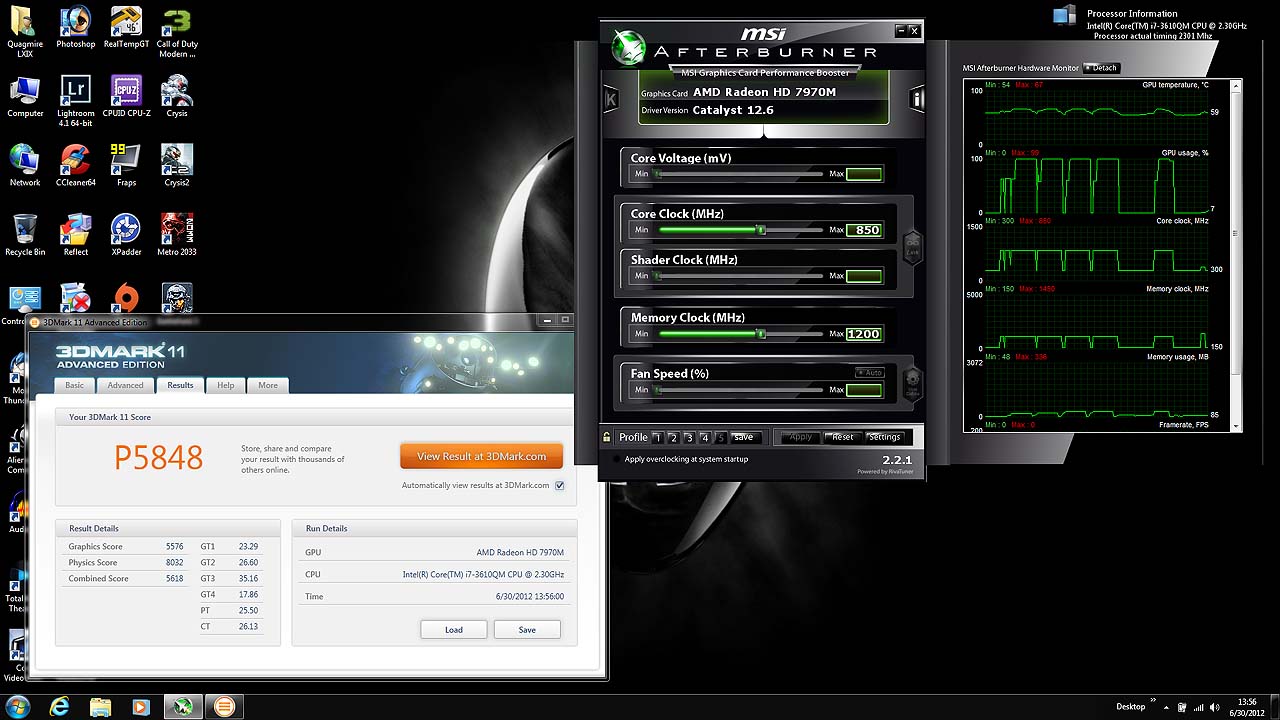1280x720 pixels.
Task: Click the Fan Speed slider handle
Action: pyautogui.click(x=658, y=390)
